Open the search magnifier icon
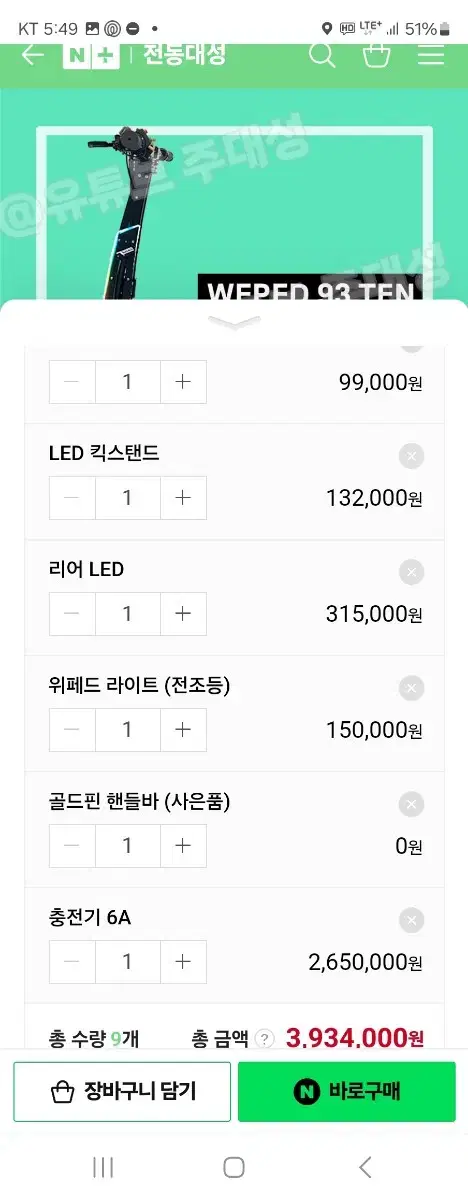The height and width of the screenshot is (1200, 468). pos(322,54)
